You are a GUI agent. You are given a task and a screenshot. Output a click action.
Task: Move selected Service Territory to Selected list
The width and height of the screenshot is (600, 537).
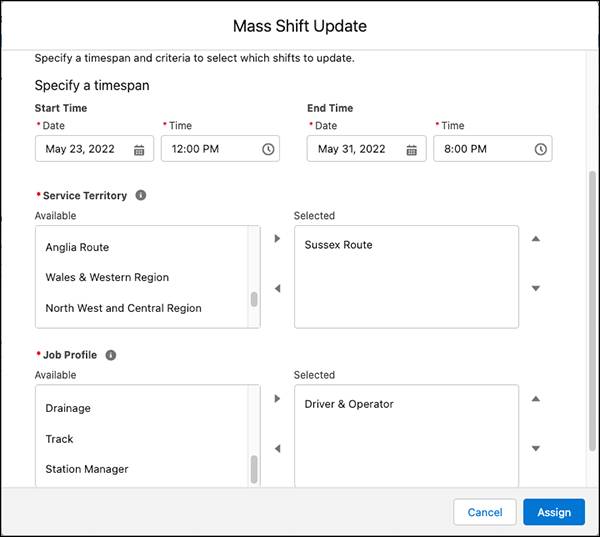pos(277,238)
